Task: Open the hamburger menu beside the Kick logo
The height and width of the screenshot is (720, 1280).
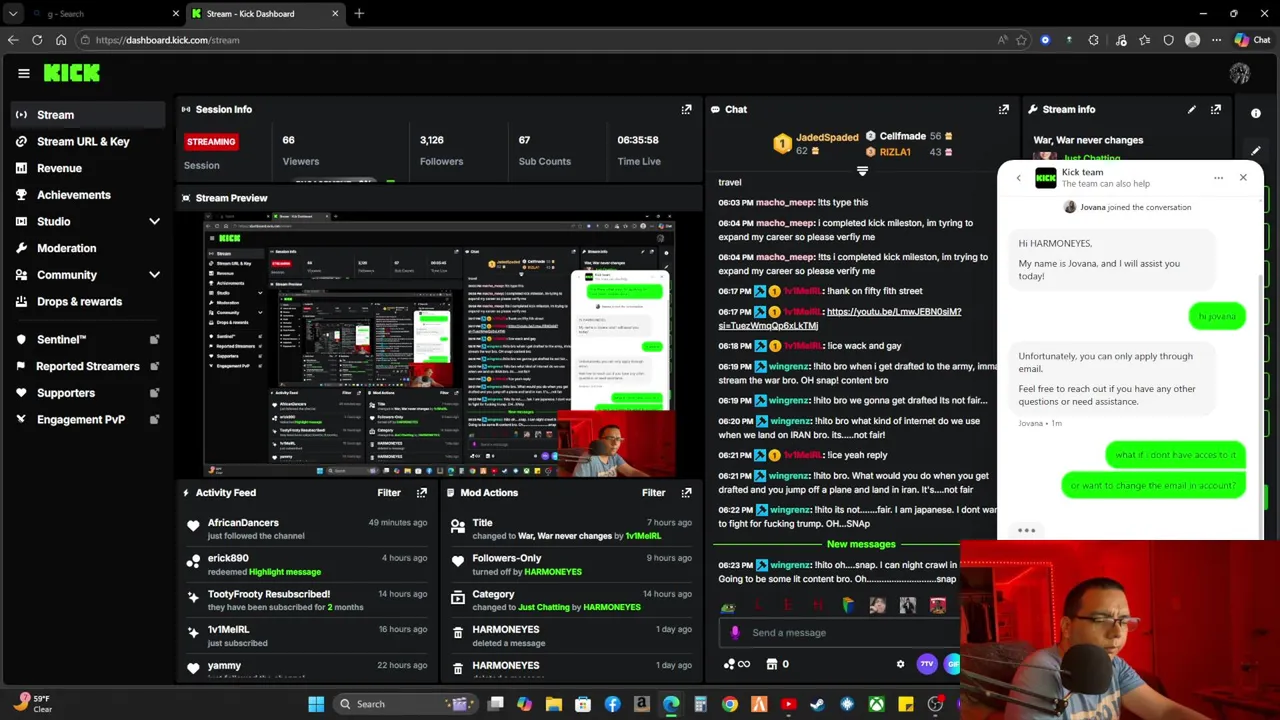Action: (24, 73)
